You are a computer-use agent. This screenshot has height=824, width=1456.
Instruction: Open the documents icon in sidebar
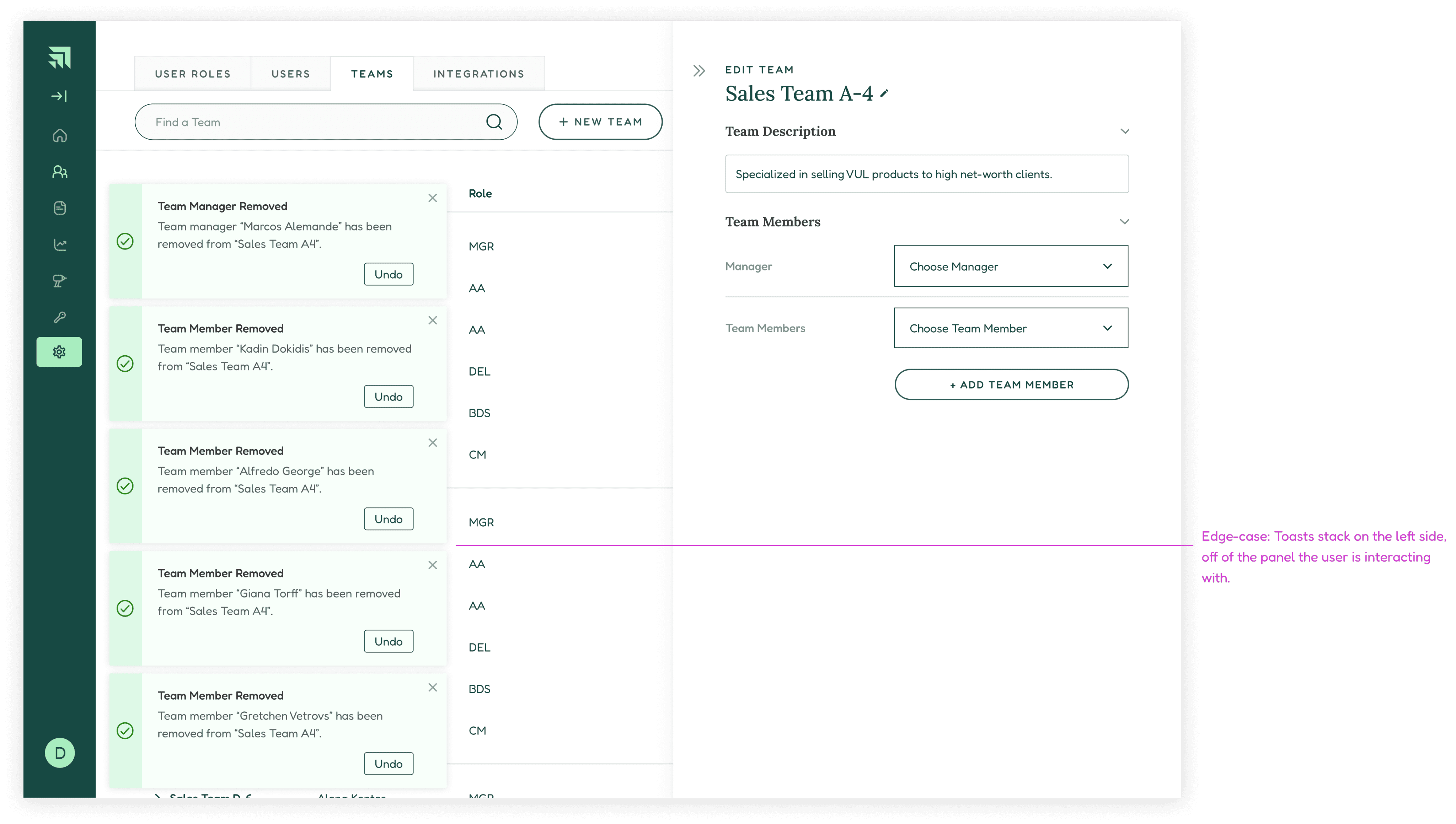tap(59, 208)
